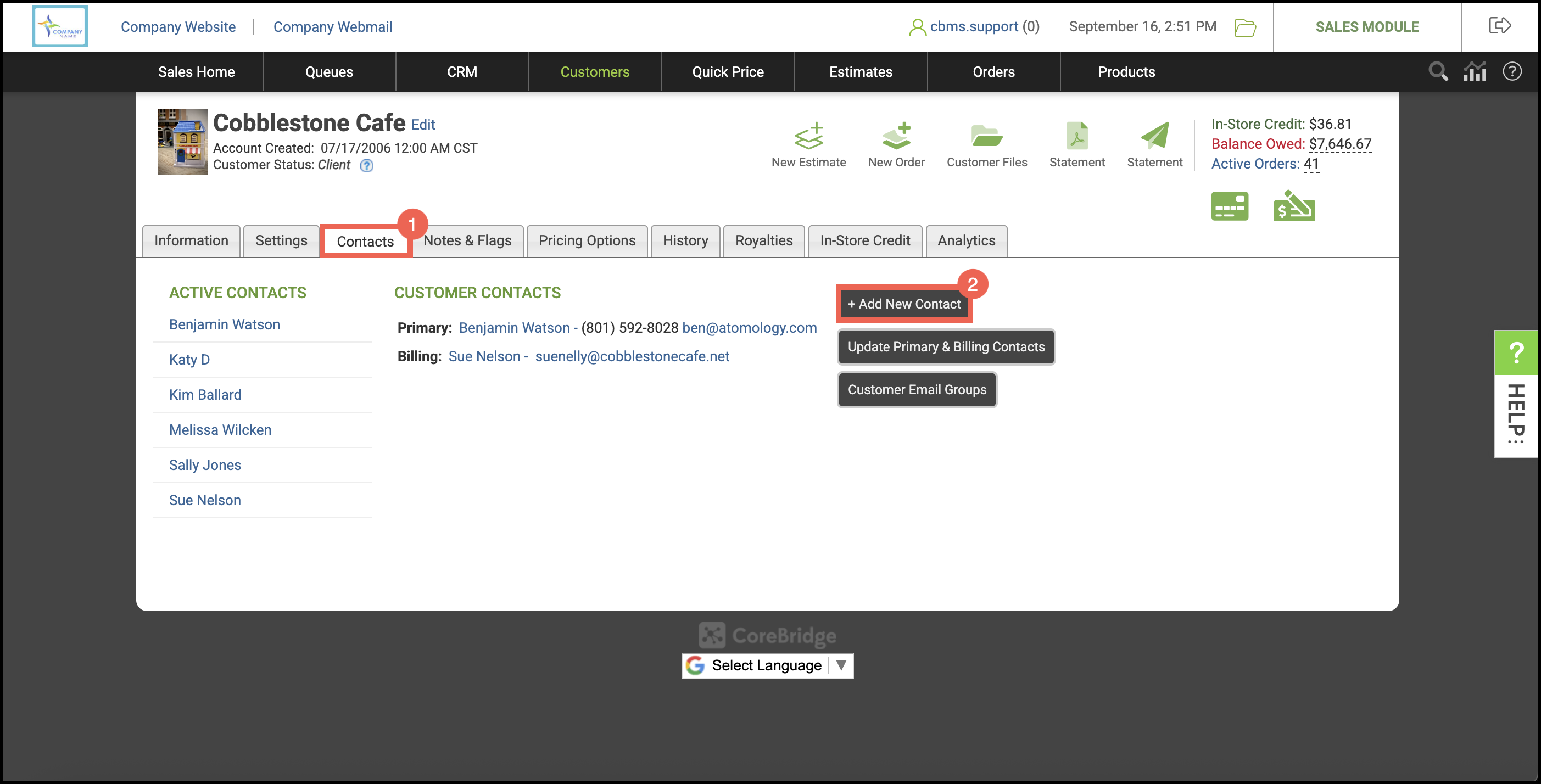1541x784 pixels.
Task: Click the Customer Status help question icon
Action: (x=367, y=166)
